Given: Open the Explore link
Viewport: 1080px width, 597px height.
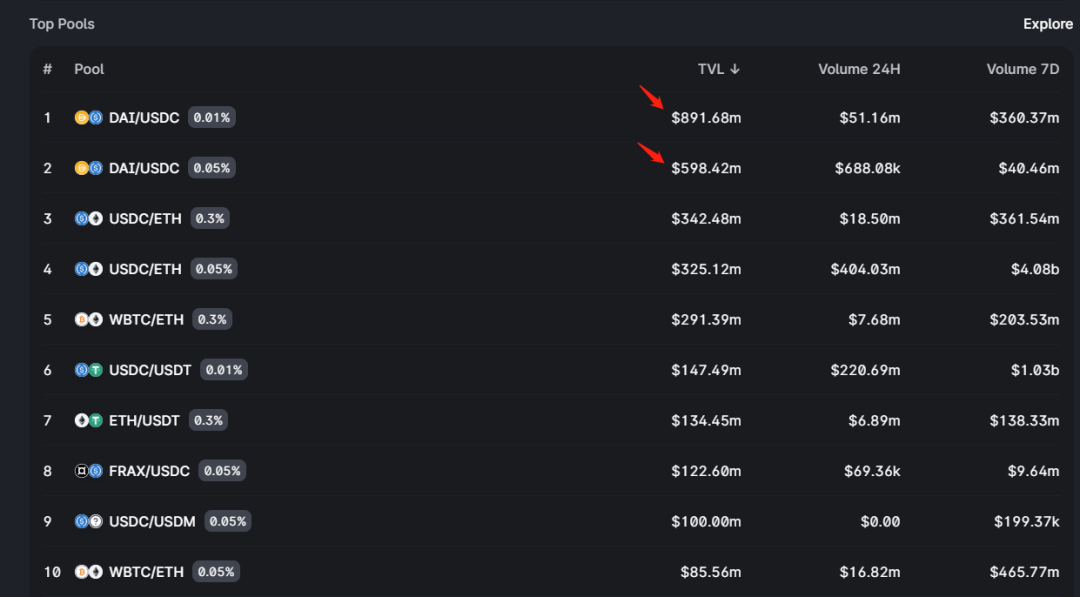Looking at the screenshot, I should [x=1047, y=24].
